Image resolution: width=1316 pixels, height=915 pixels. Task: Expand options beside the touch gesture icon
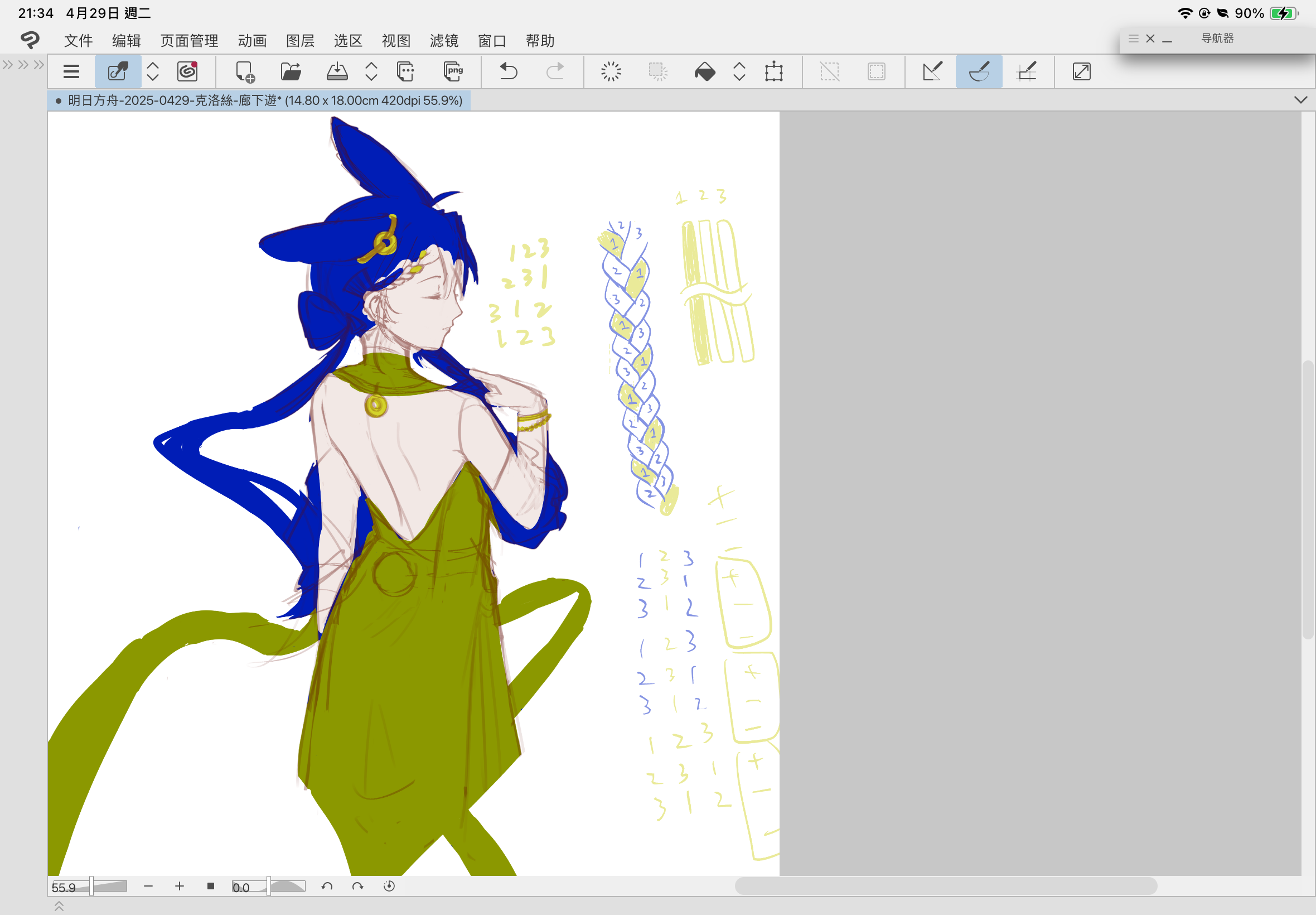click(x=152, y=71)
